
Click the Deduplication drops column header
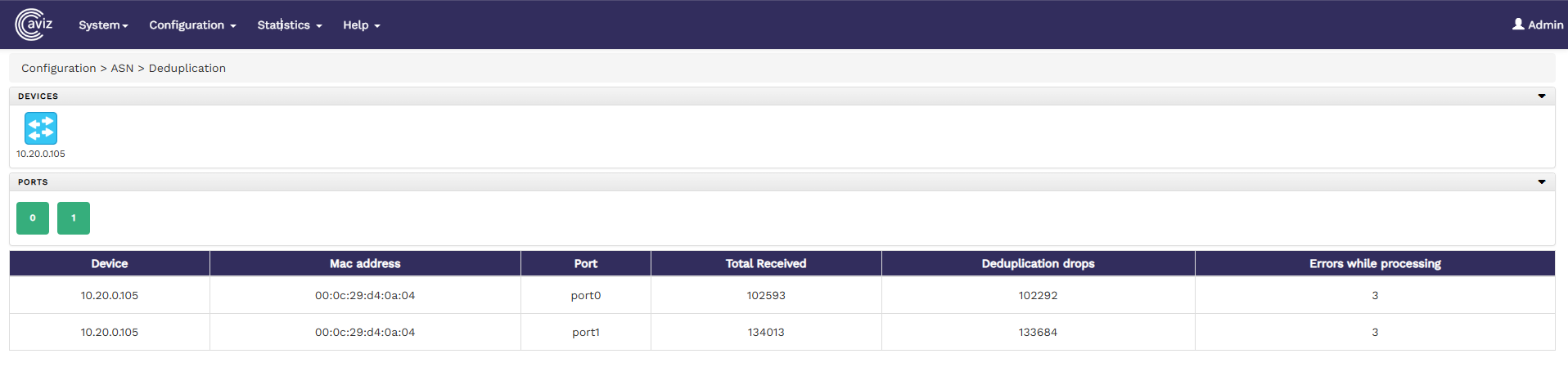click(1038, 263)
